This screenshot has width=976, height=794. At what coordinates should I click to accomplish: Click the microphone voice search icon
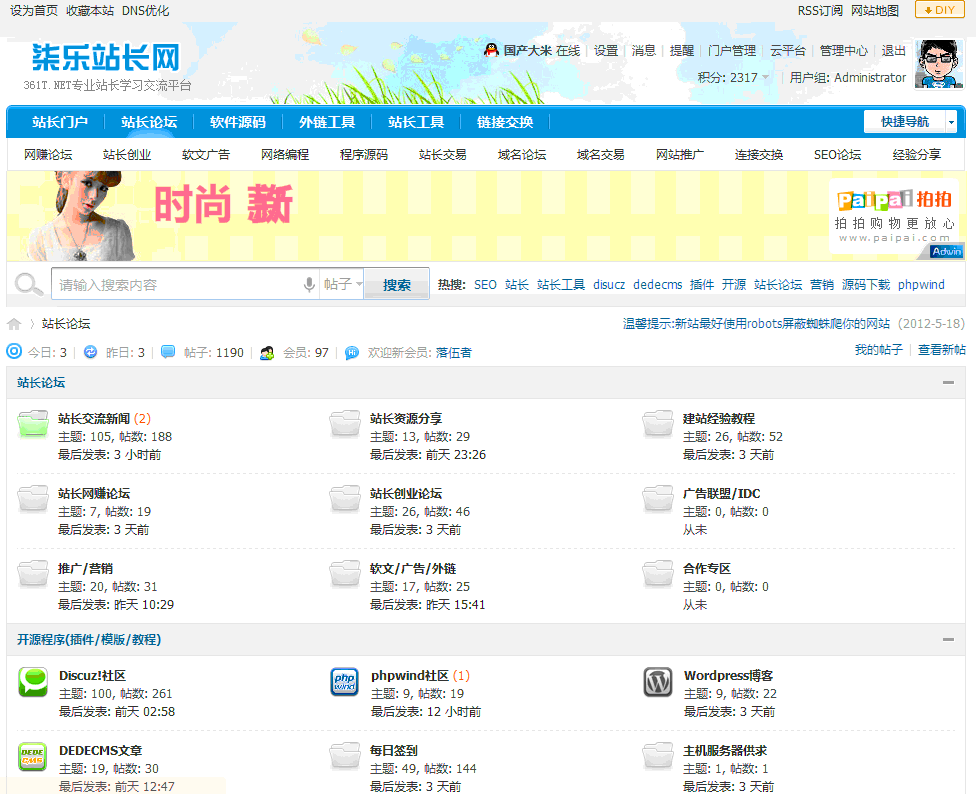(x=310, y=285)
